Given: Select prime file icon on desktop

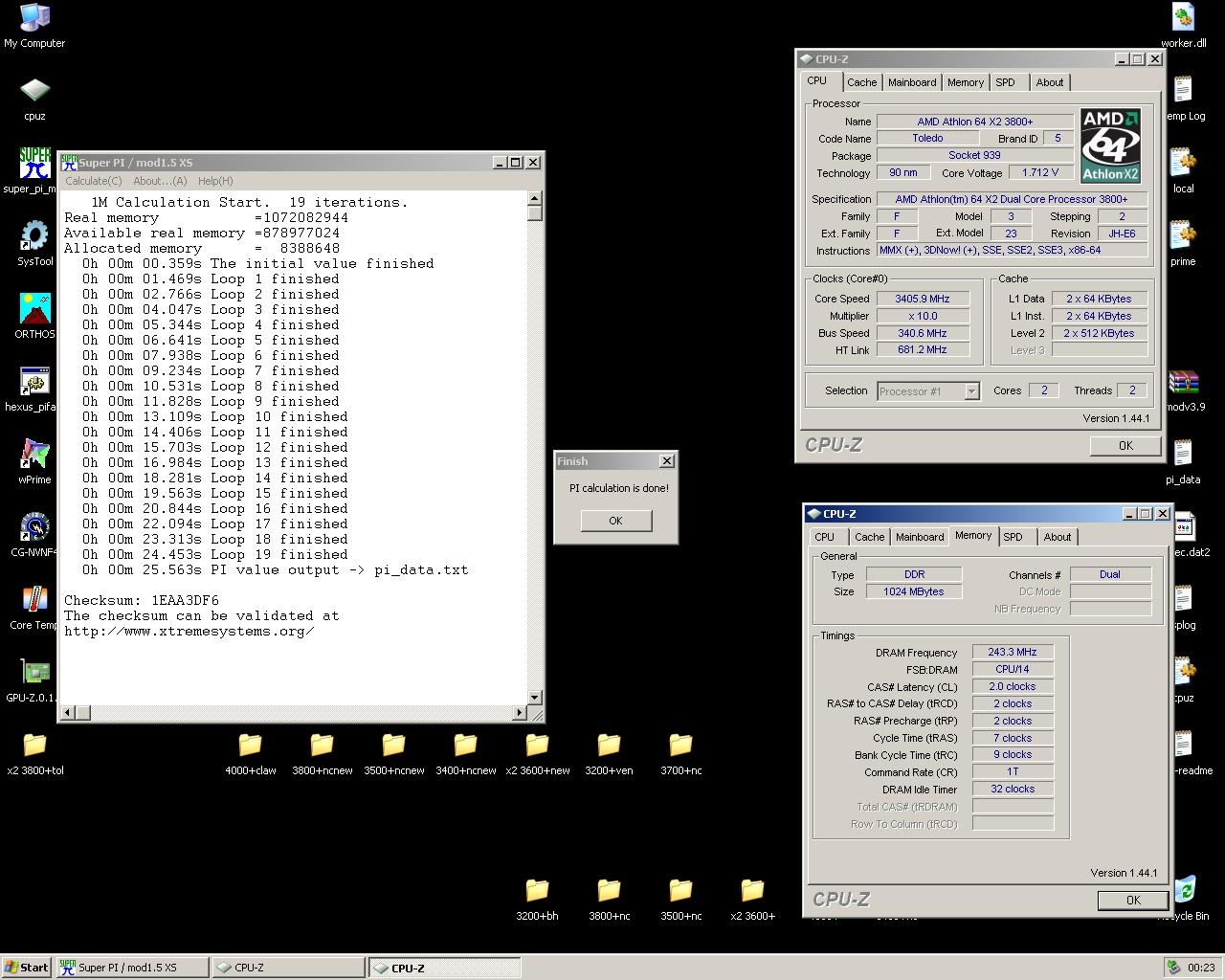Looking at the screenshot, I should (x=1183, y=243).
